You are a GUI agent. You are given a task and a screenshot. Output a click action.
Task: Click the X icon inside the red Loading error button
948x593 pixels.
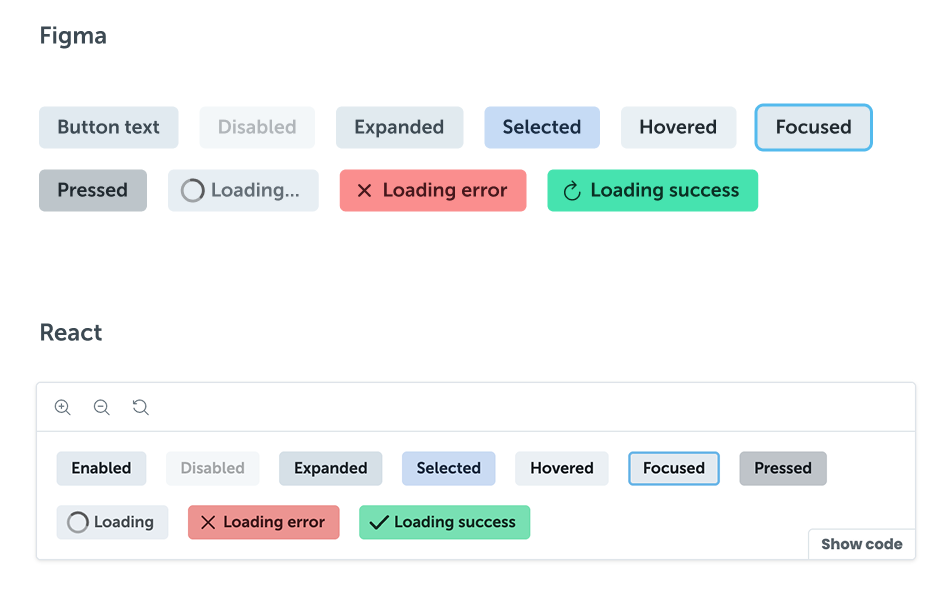point(364,190)
